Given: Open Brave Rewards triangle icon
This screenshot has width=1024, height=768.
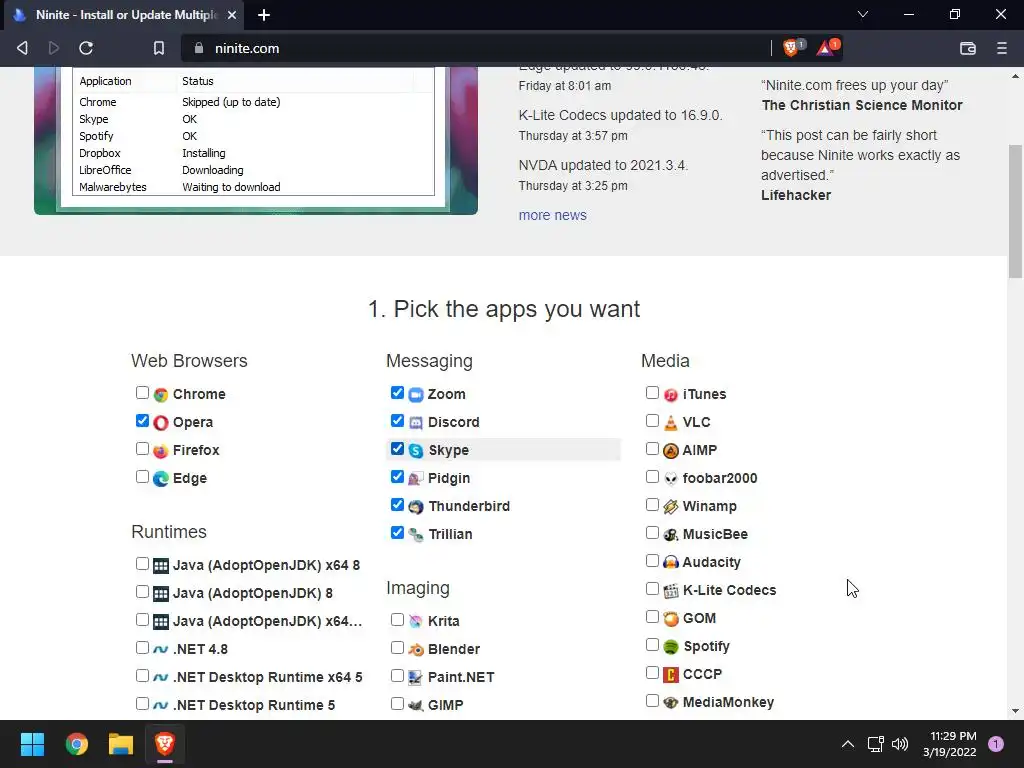Looking at the screenshot, I should click(824, 48).
